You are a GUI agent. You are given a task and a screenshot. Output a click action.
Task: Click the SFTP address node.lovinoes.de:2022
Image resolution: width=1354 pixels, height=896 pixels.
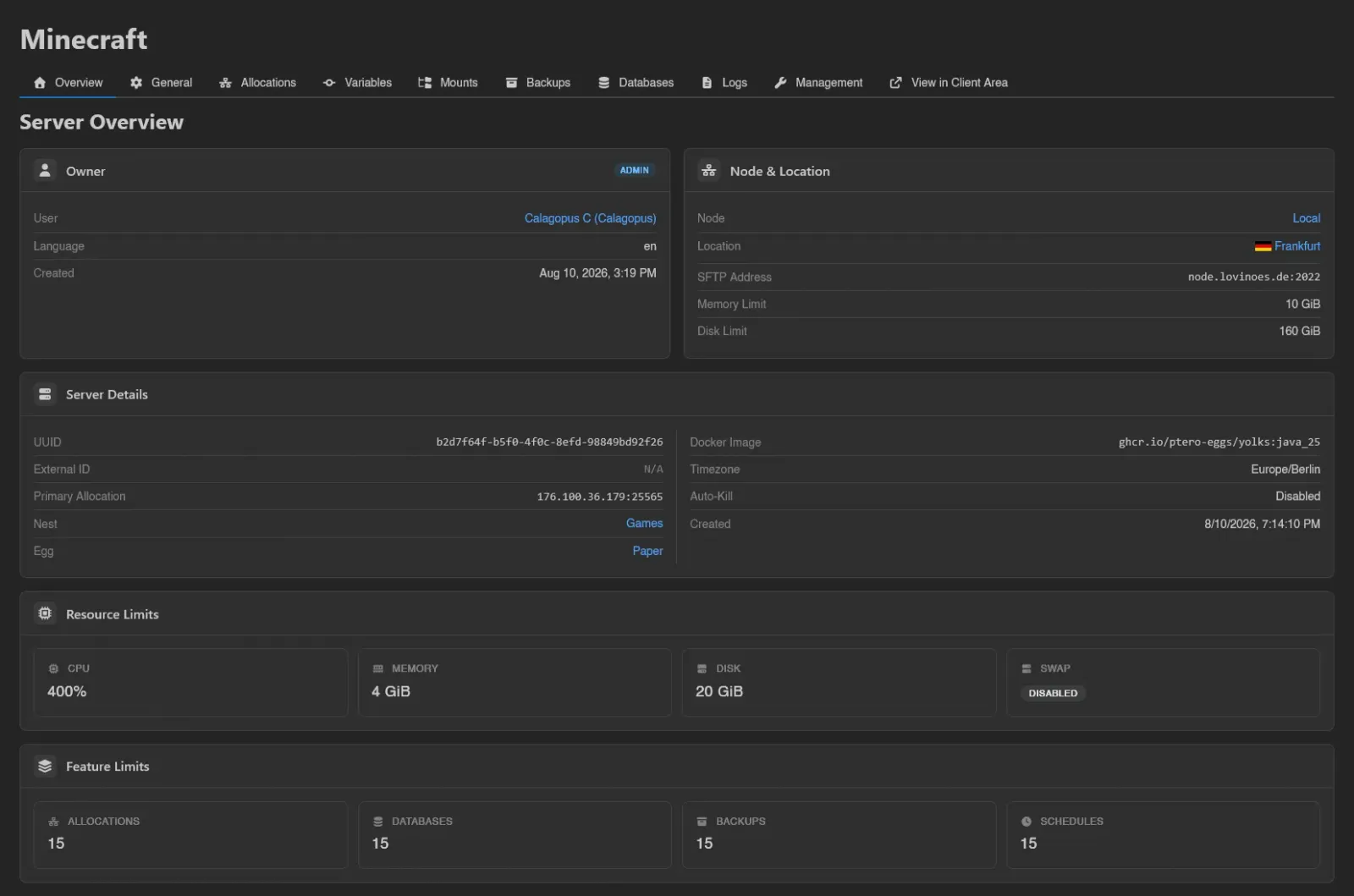click(x=1253, y=277)
